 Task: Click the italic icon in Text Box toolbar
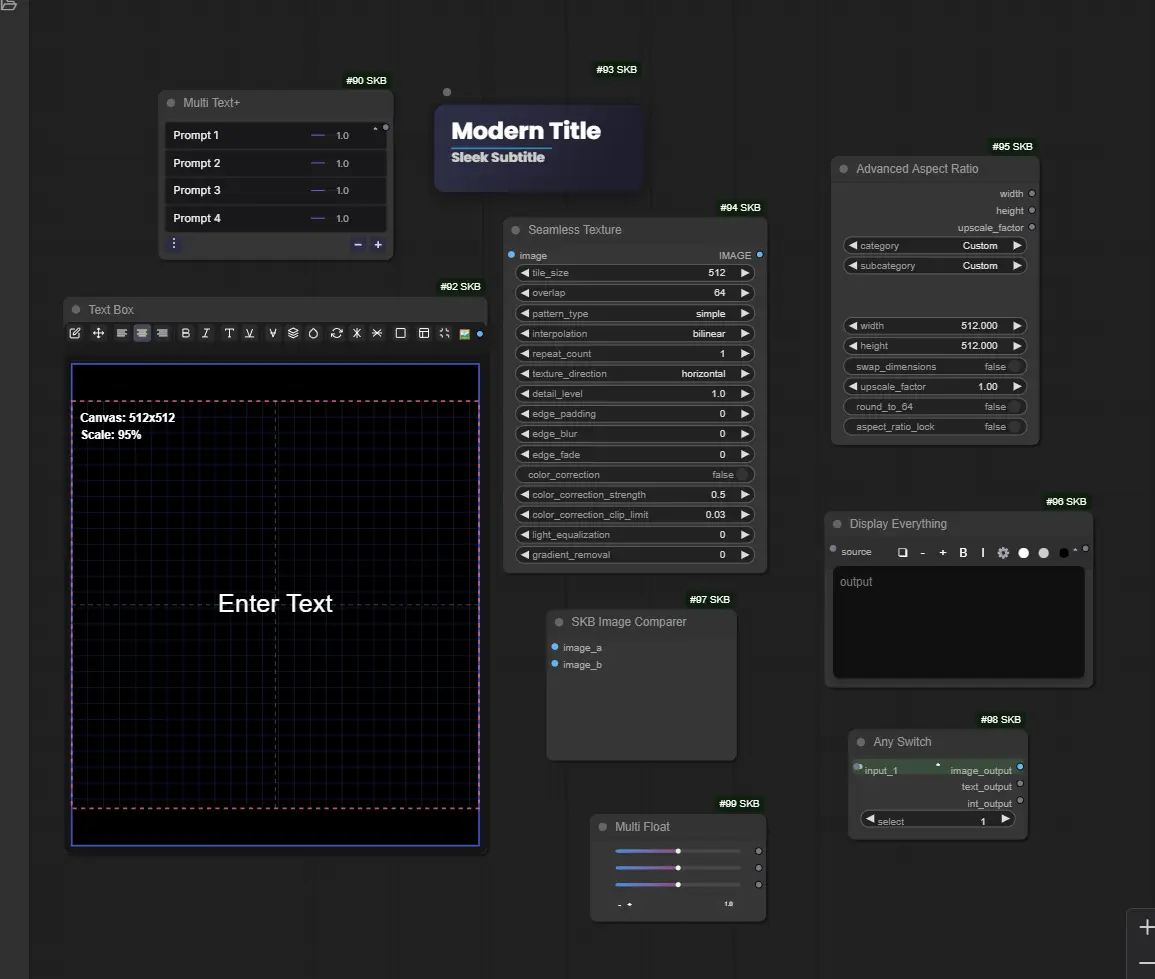[206, 333]
